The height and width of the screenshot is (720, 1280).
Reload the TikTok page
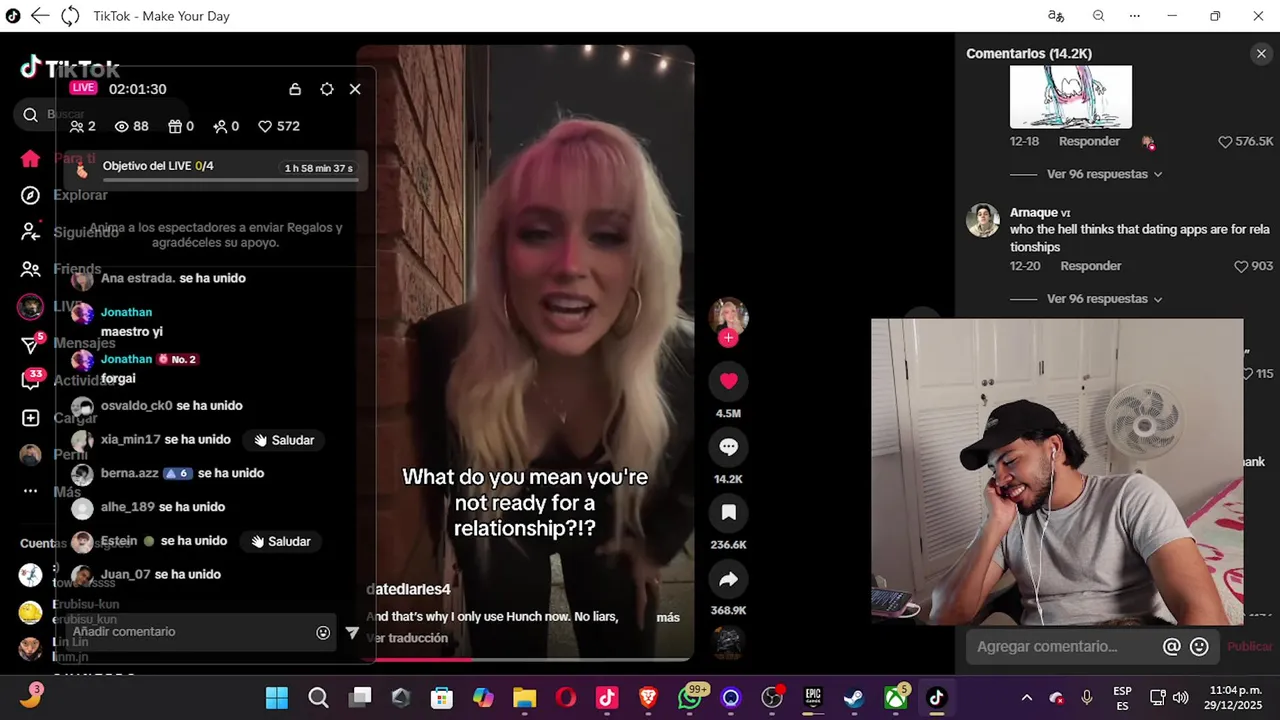point(70,16)
